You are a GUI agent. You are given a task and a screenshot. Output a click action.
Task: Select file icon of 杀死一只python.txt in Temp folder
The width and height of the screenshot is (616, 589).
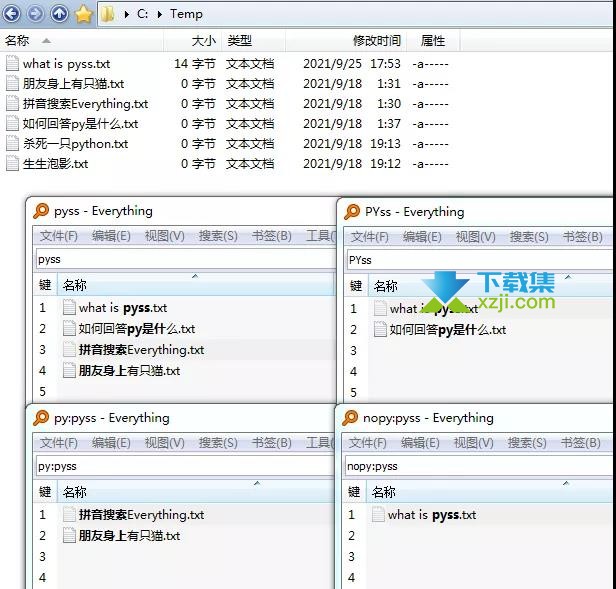pos(12,144)
